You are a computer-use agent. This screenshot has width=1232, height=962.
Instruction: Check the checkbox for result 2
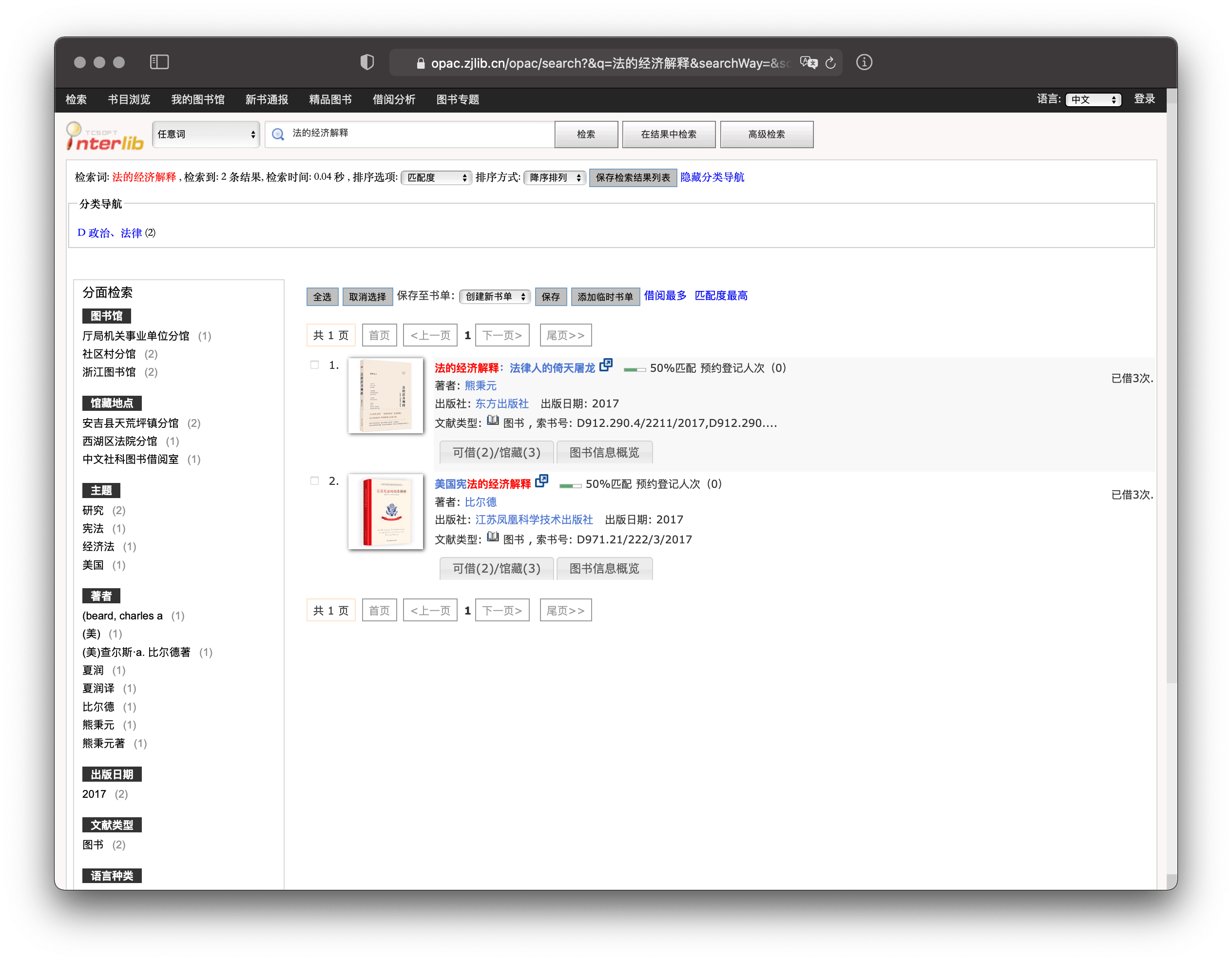[x=314, y=481]
